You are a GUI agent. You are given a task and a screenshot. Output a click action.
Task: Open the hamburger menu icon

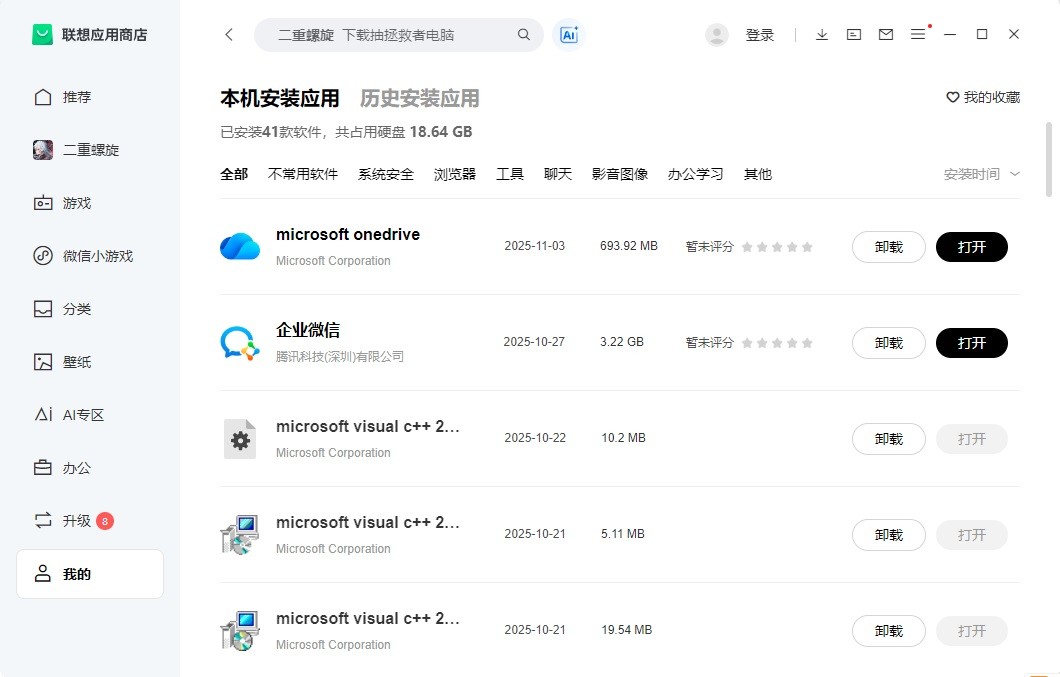pos(918,35)
